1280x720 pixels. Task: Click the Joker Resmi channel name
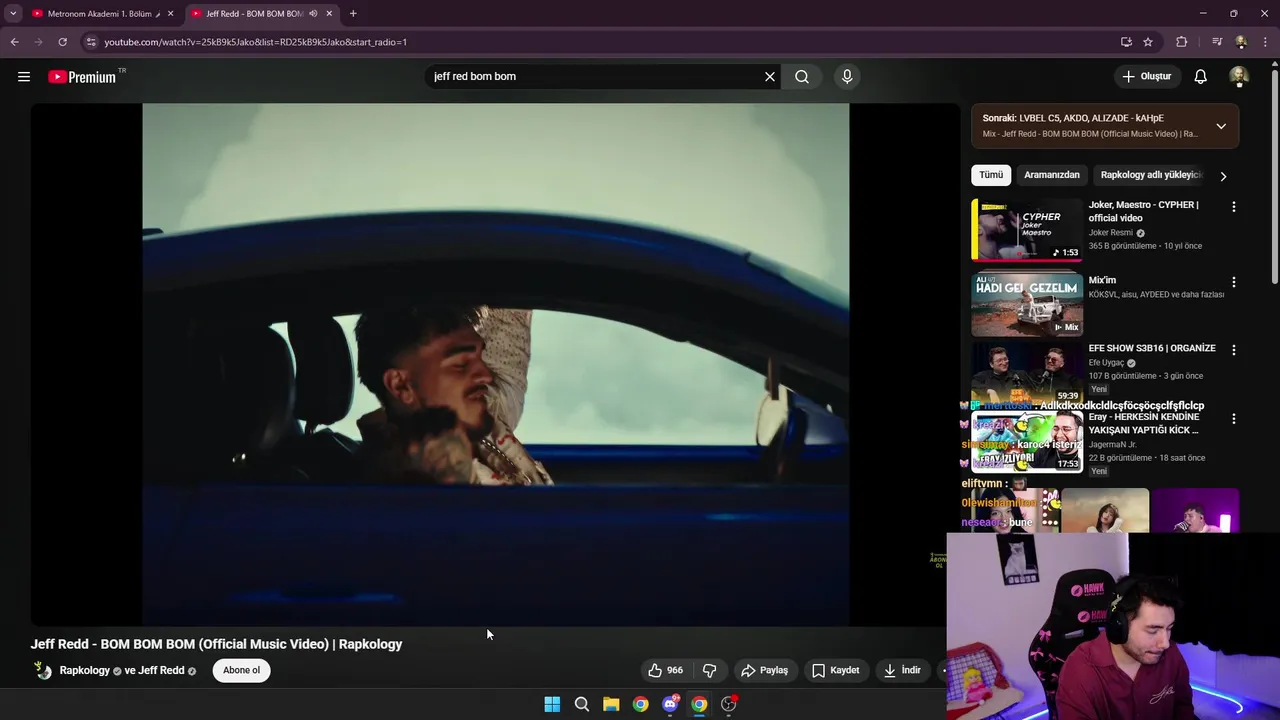(x=1110, y=233)
